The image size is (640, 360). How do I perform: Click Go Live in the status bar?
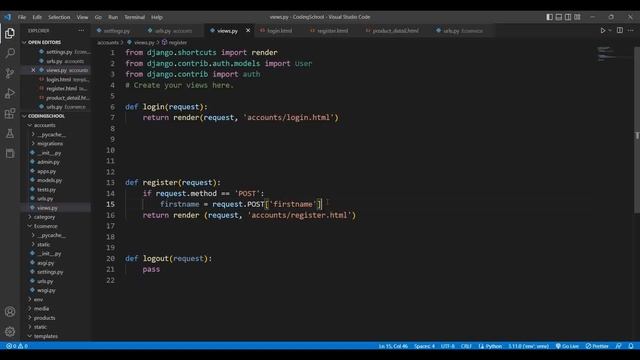pyautogui.click(x=567, y=346)
